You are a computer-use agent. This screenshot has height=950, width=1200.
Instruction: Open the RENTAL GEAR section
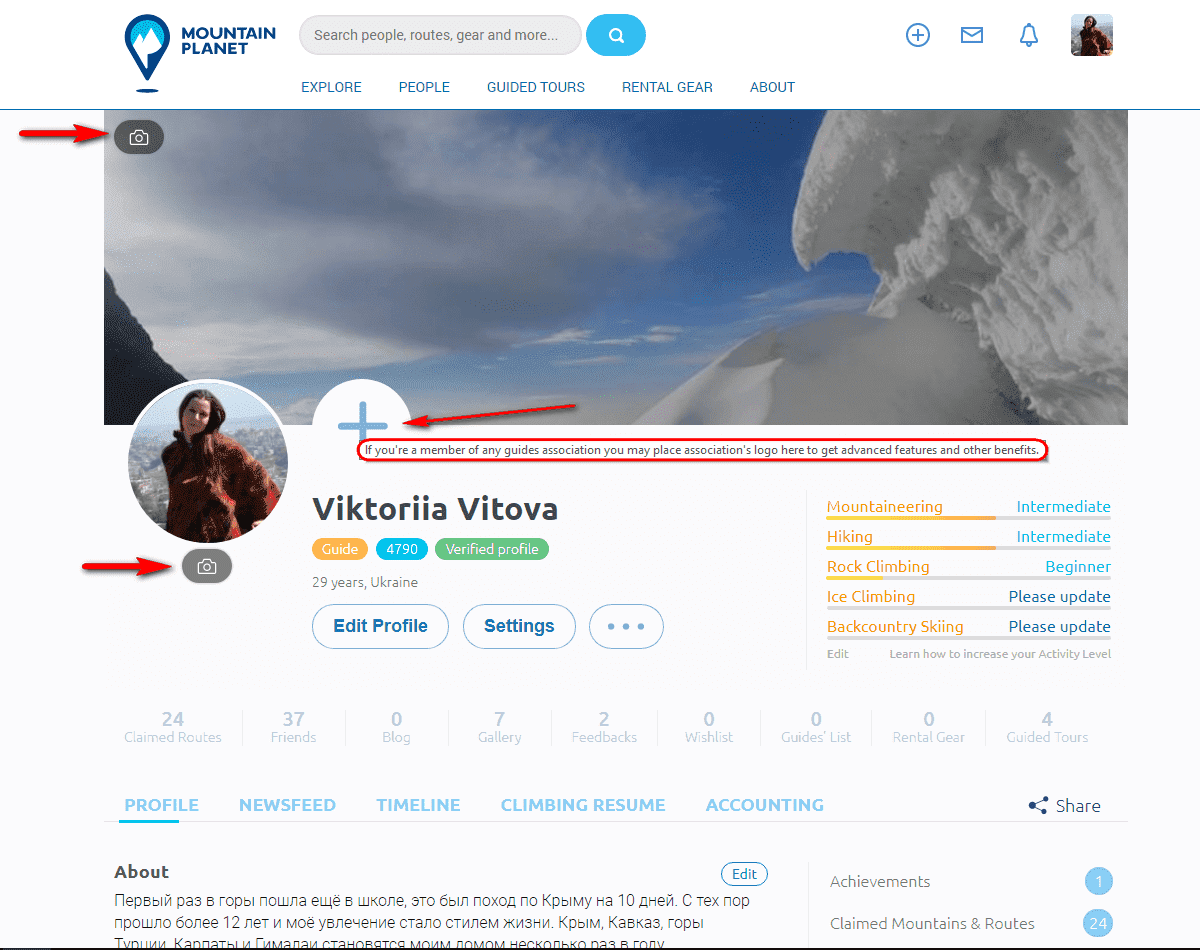point(667,87)
